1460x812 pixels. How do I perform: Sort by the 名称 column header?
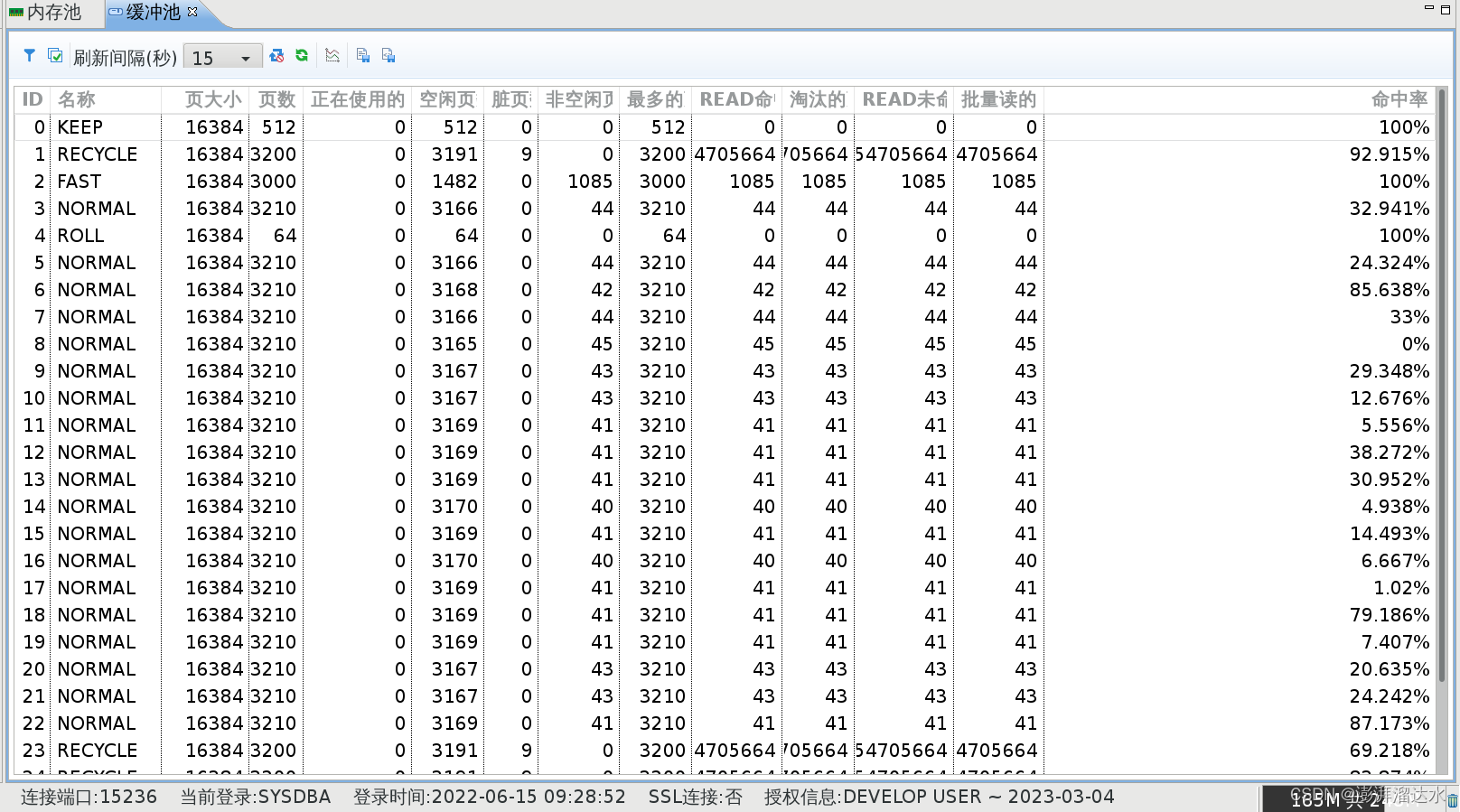point(106,99)
